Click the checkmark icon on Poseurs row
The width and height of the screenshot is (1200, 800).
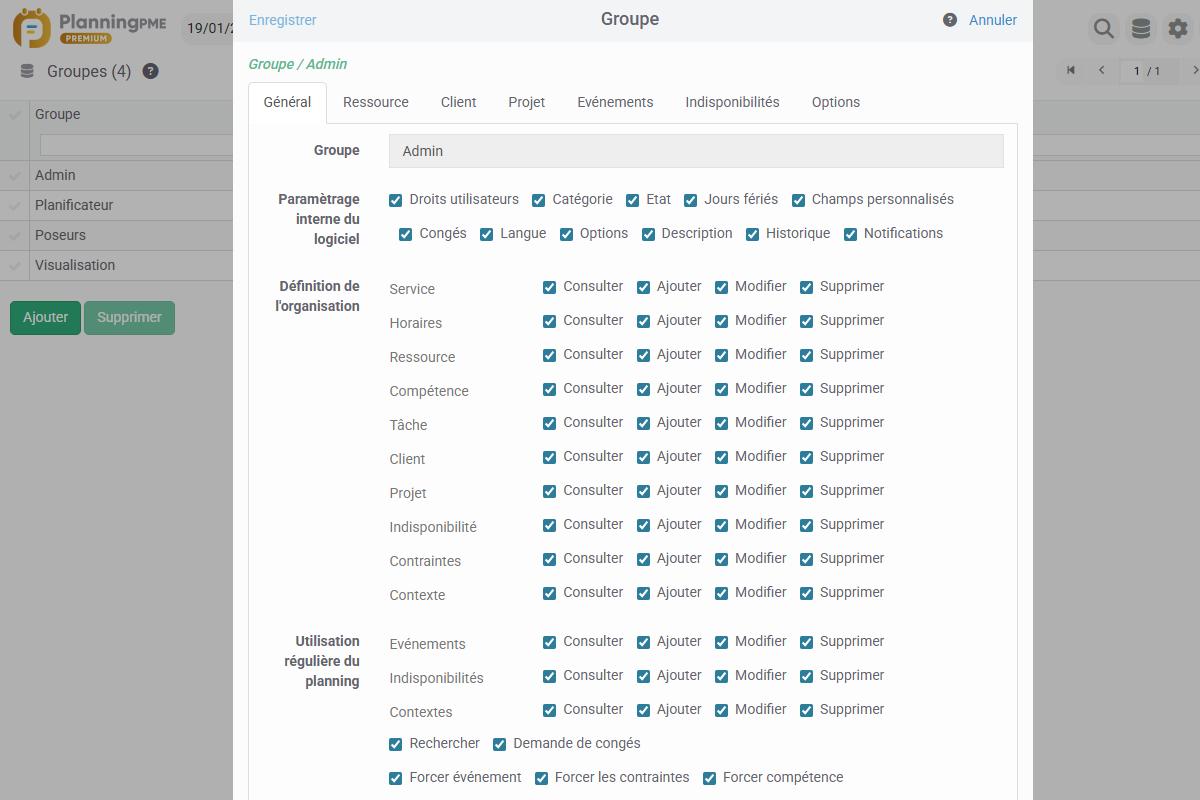(14, 235)
